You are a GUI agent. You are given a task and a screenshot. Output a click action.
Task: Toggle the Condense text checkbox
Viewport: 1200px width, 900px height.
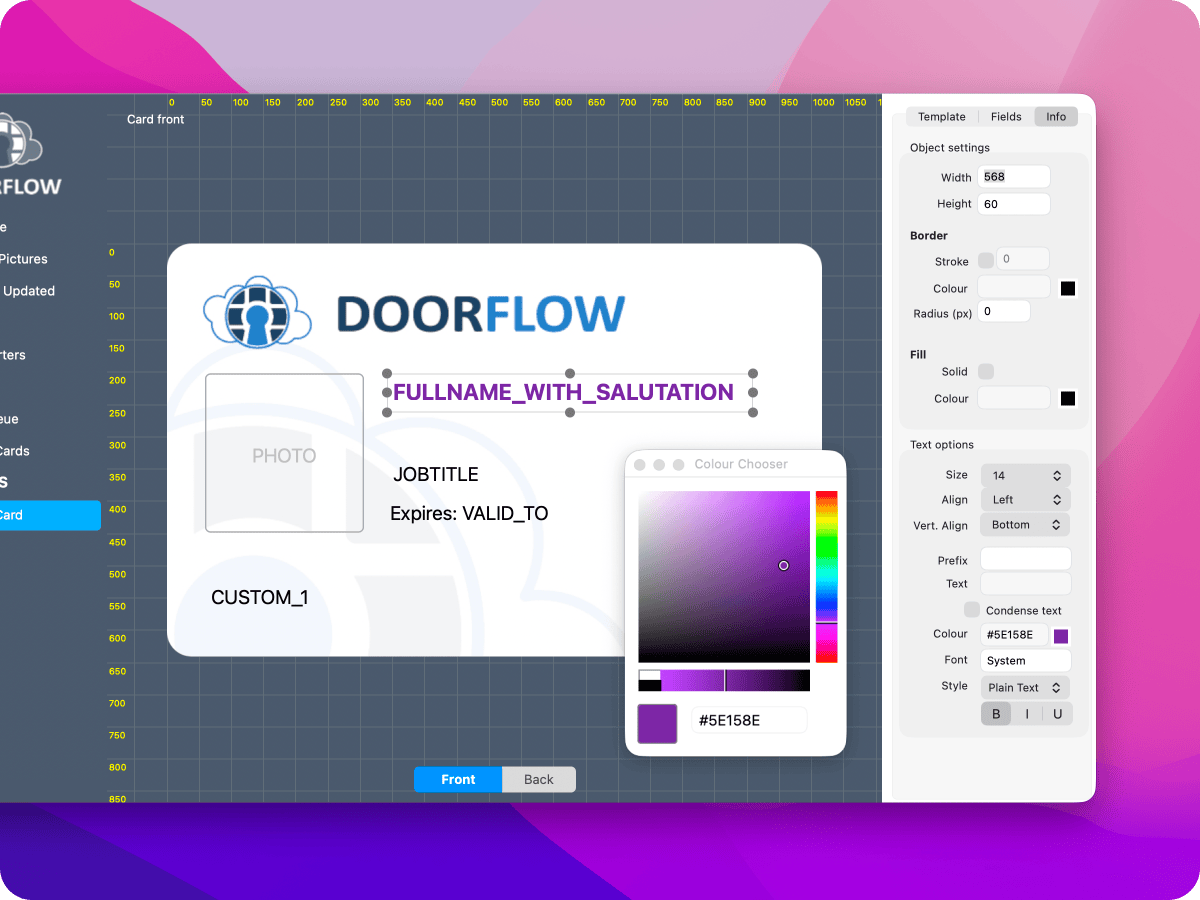click(972, 610)
